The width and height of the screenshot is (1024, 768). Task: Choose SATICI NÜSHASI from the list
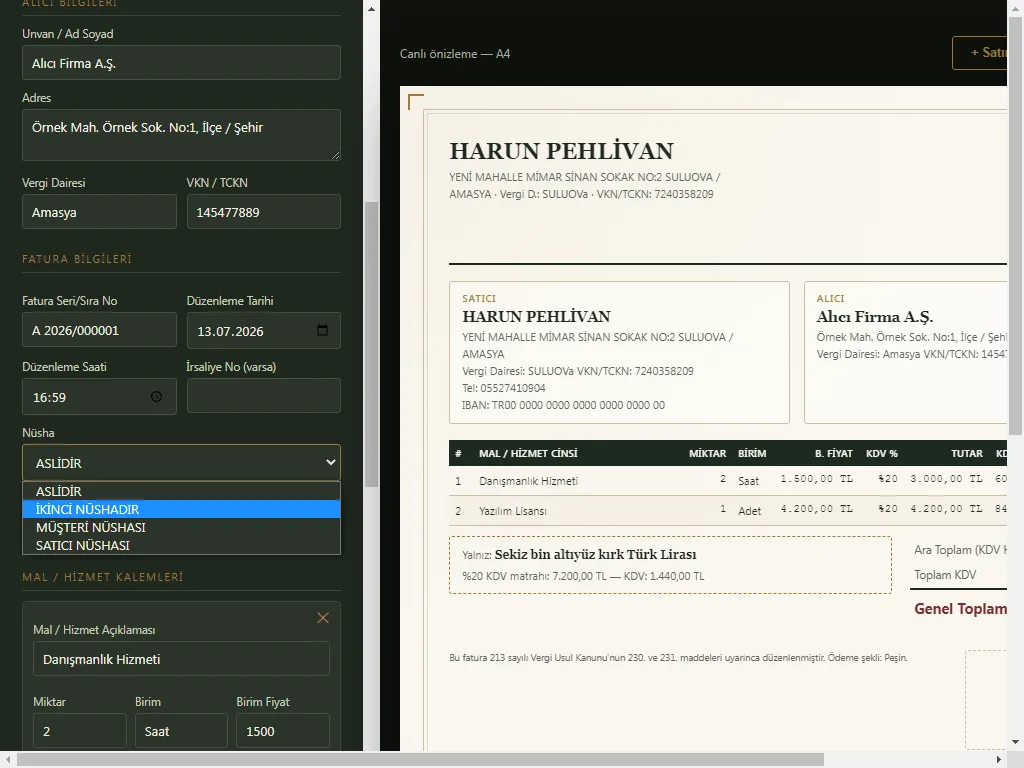pyautogui.click(x=182, y=545)
